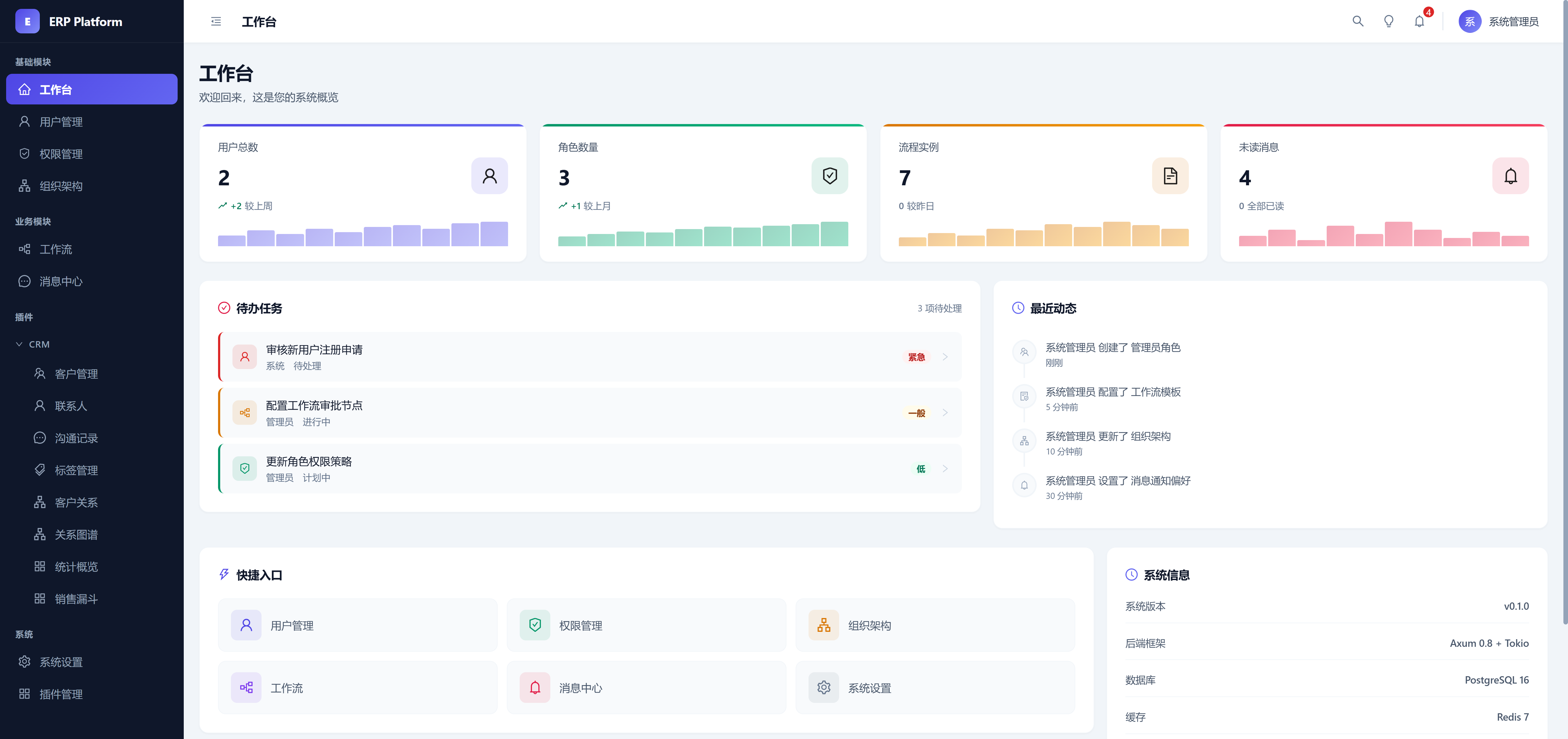This screenshot has height=739, width=1568.
Task: Click the sidebar collapse icon in header
Action: pos(216,21)
